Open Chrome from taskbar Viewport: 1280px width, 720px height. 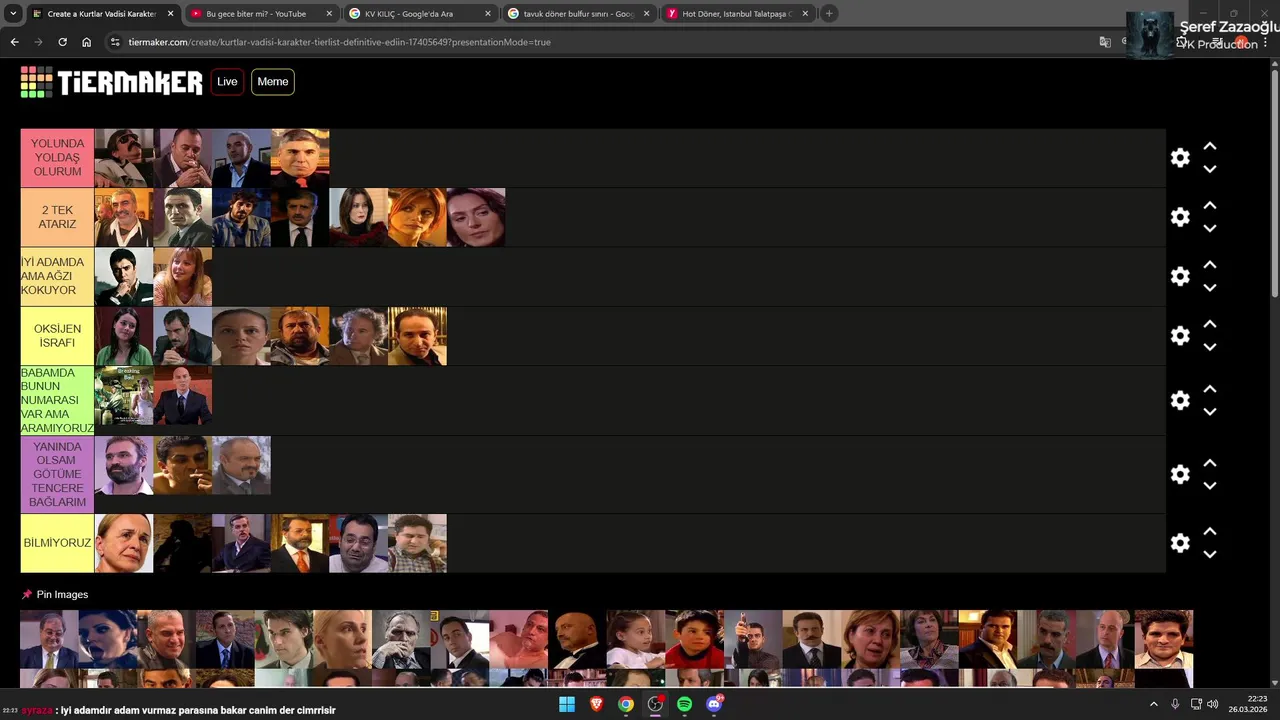(x=626, y=704)
